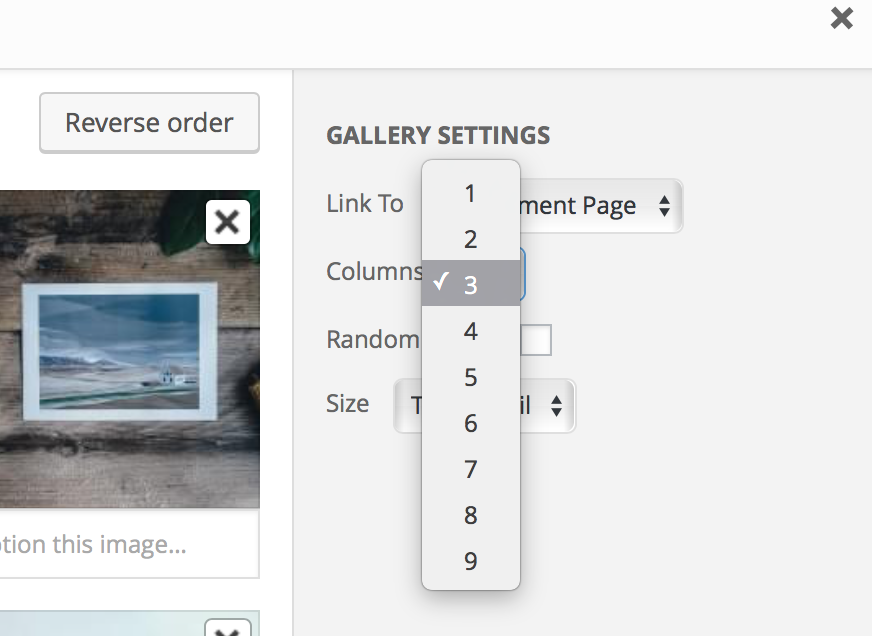Viewport: 872px width, 636px height.
Task: Select the checked option 3 for columns
Action: [471, 286]
